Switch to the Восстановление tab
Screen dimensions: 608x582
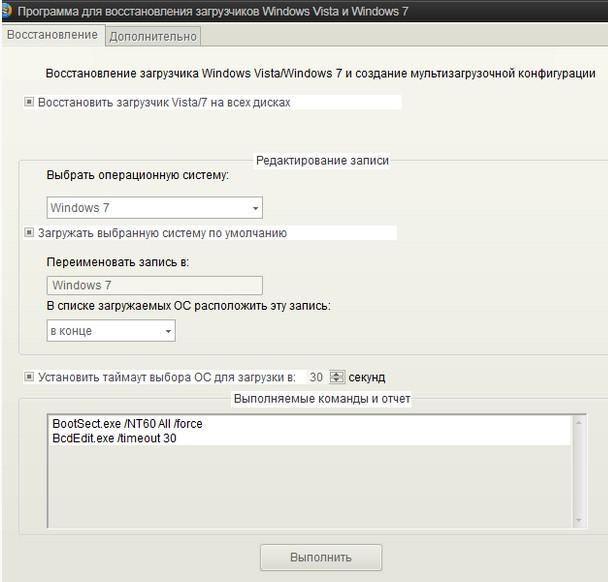[53, 35]
